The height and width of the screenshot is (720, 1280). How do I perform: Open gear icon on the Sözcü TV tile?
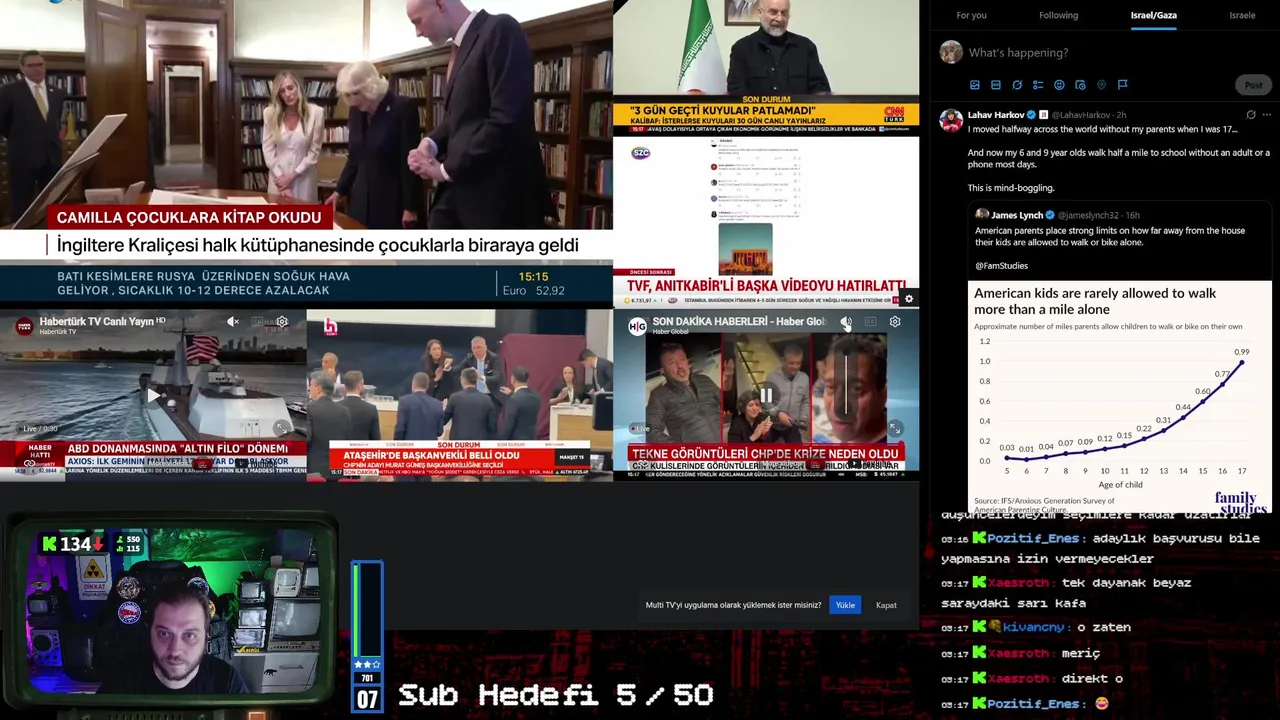pyautogui.click(x=908, y=298)
